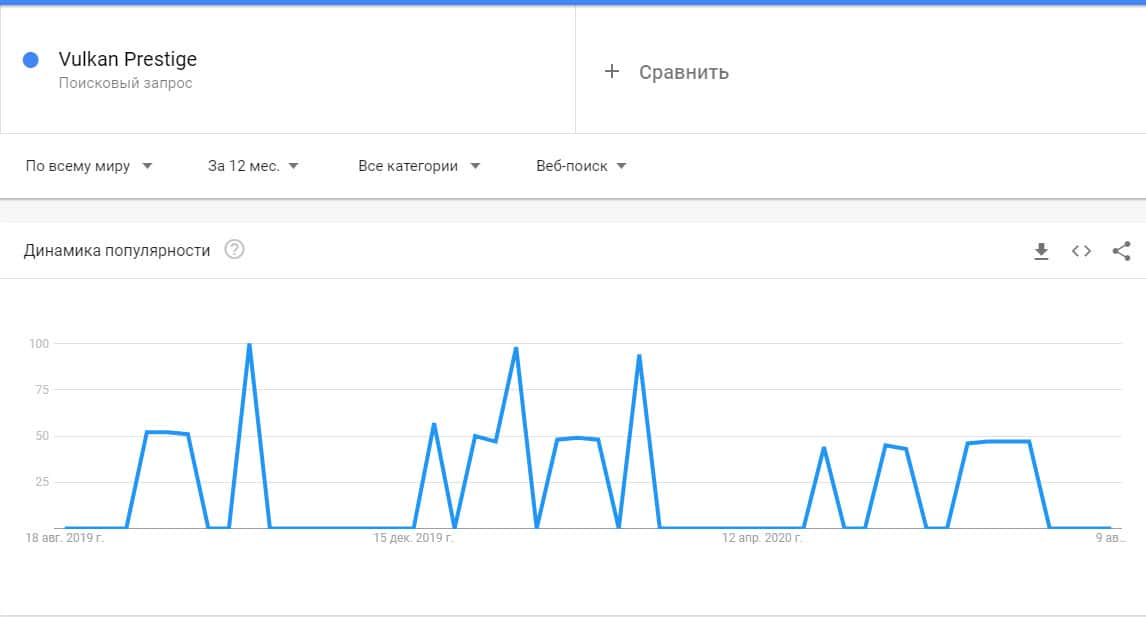Open the embed code icon
The height and width of the screenshot is (617, 1146).
coord(1081,251)
